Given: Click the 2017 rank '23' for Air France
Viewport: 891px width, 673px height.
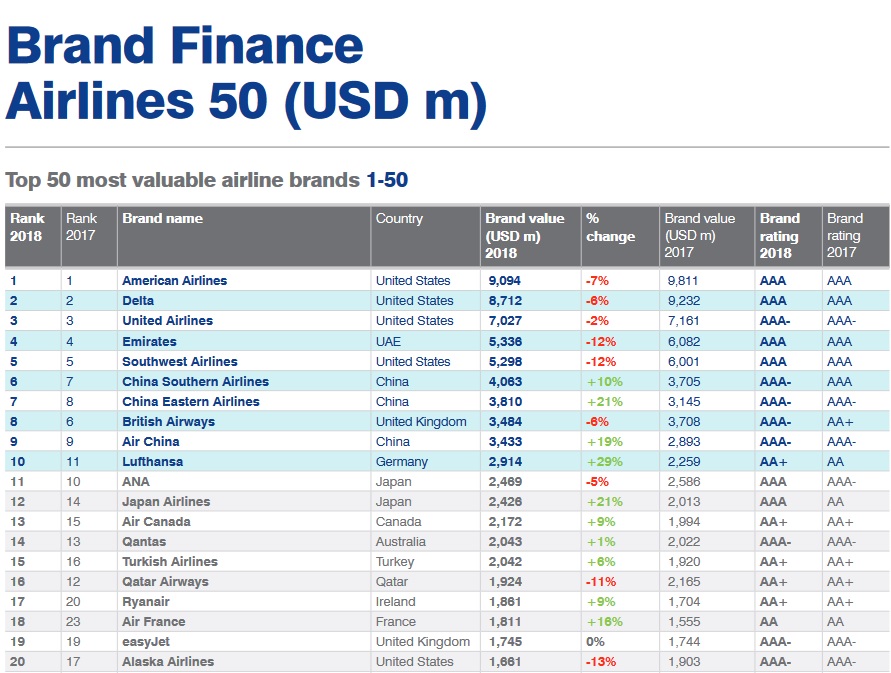Looking at the screenshot, I should coord(73,622).
